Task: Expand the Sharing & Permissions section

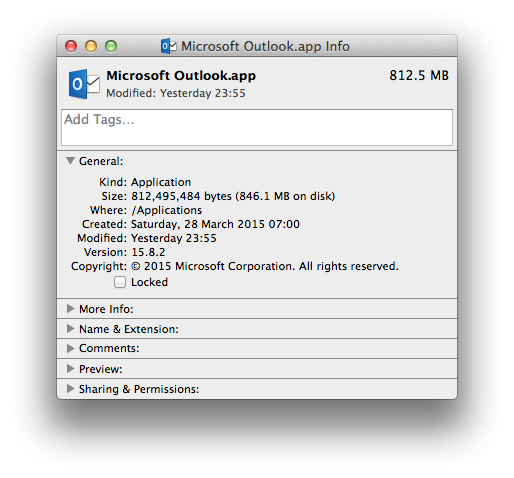Action: [x=70, y=389]
